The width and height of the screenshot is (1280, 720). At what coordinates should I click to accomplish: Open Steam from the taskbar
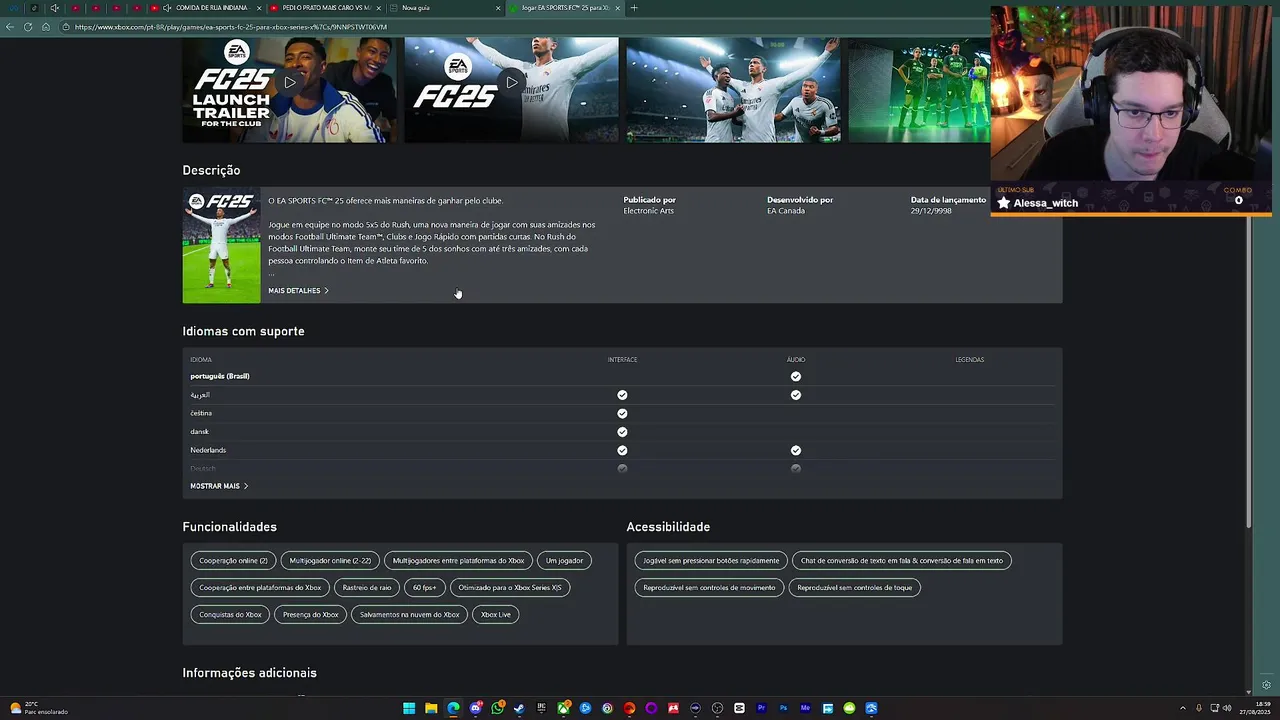pos(519,709)
